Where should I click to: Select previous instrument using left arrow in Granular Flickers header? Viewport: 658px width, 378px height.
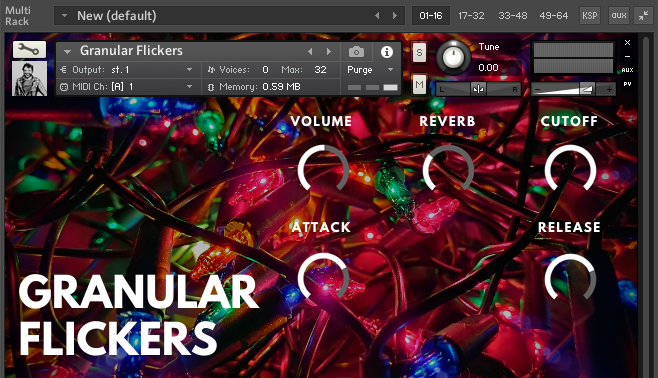310,51
